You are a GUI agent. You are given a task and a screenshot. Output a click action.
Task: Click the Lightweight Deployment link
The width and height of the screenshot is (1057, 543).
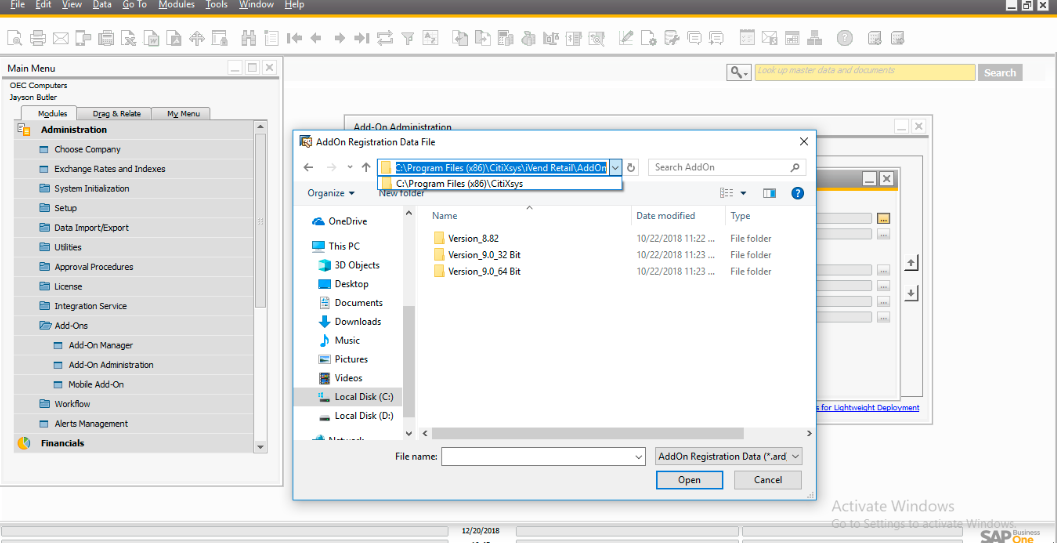click(x=867, y=408)
